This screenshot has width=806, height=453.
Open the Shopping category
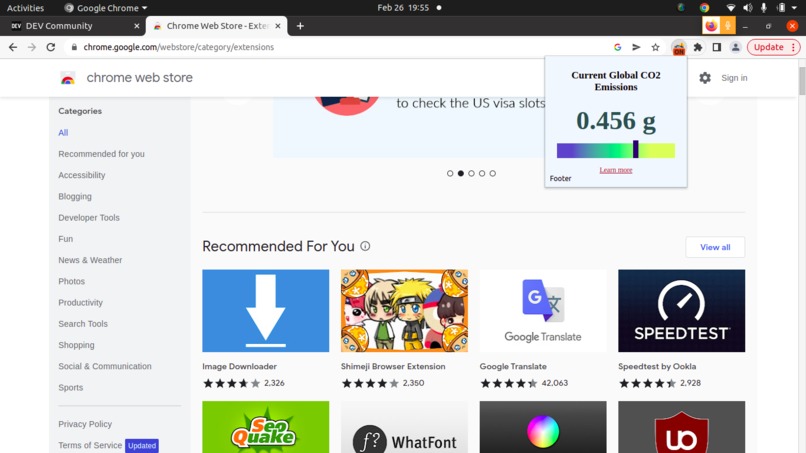click(x=77, y=345)
